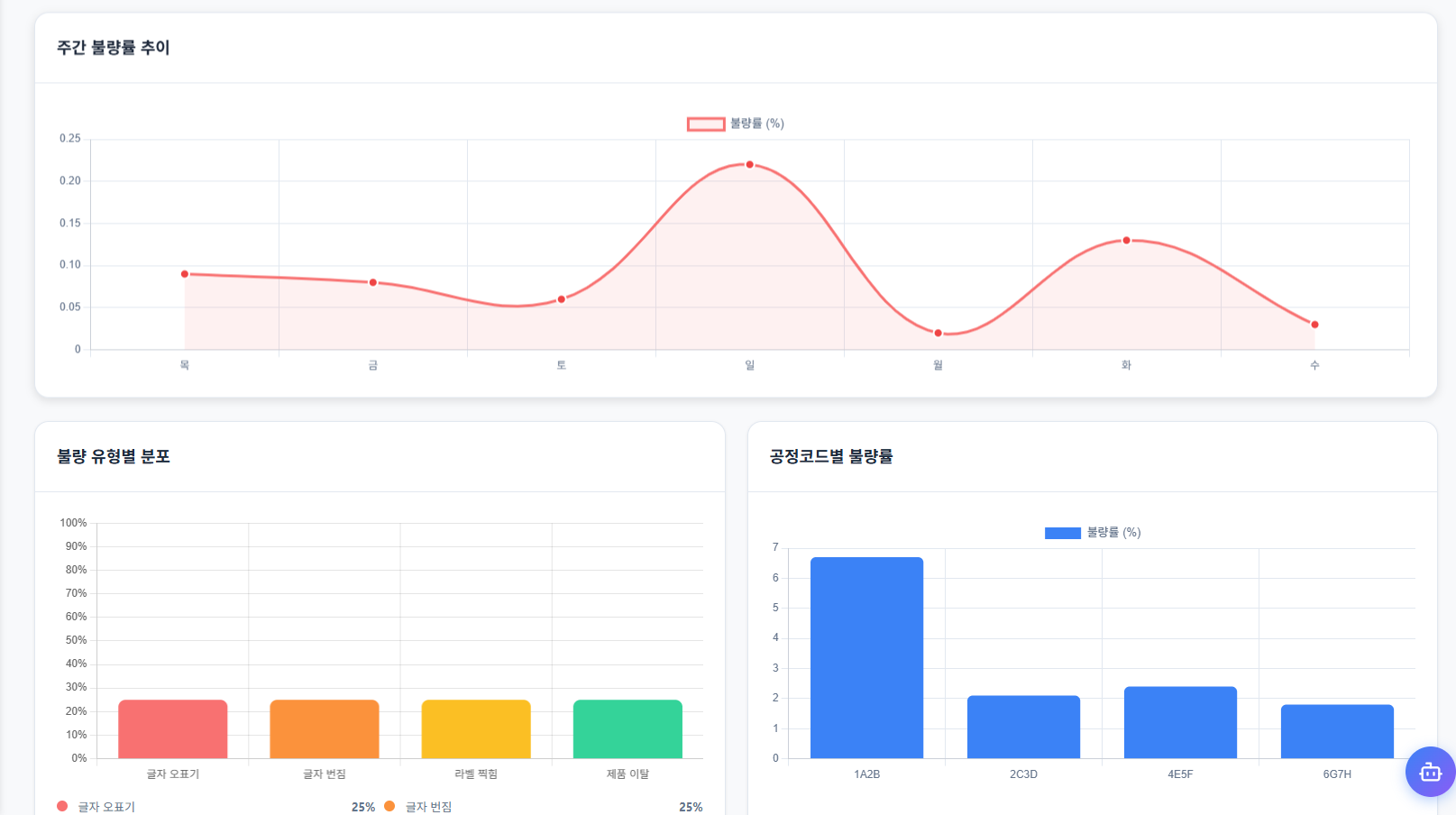Select the 1A2B process code bar
Screen dimensions: 1456x815
(x=866, y=657)
